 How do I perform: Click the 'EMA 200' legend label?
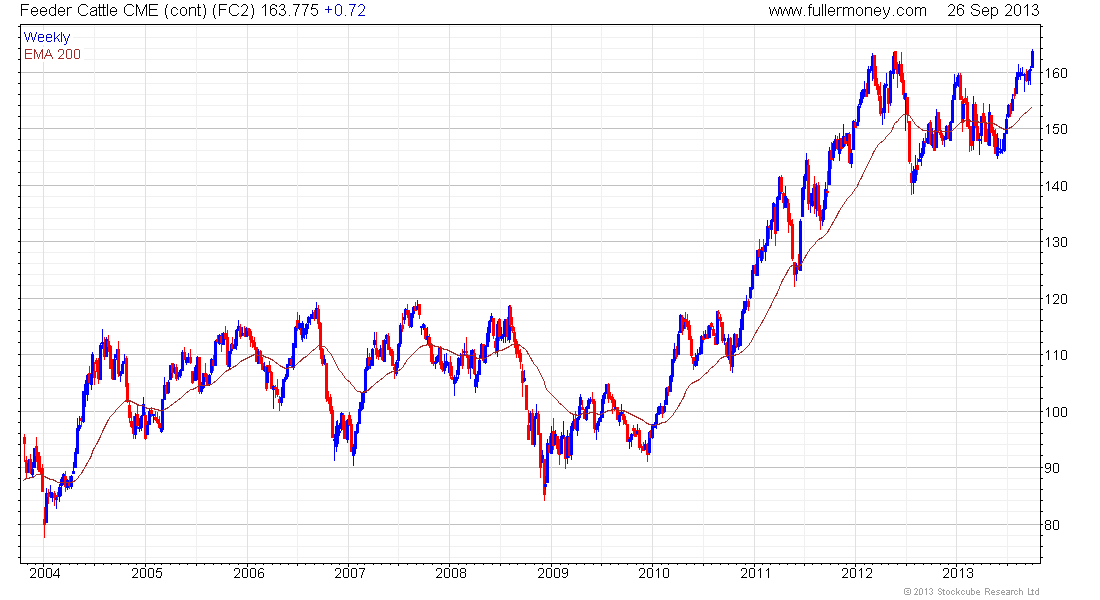[53, 54]
